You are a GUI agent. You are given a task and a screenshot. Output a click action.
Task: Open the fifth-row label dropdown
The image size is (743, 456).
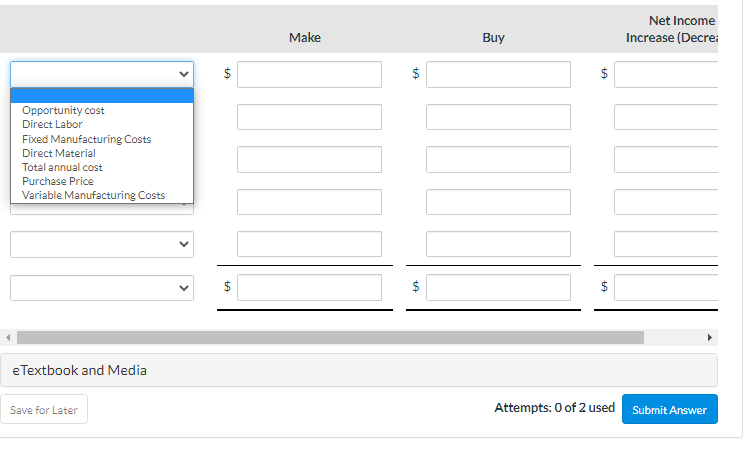[102, 244]
